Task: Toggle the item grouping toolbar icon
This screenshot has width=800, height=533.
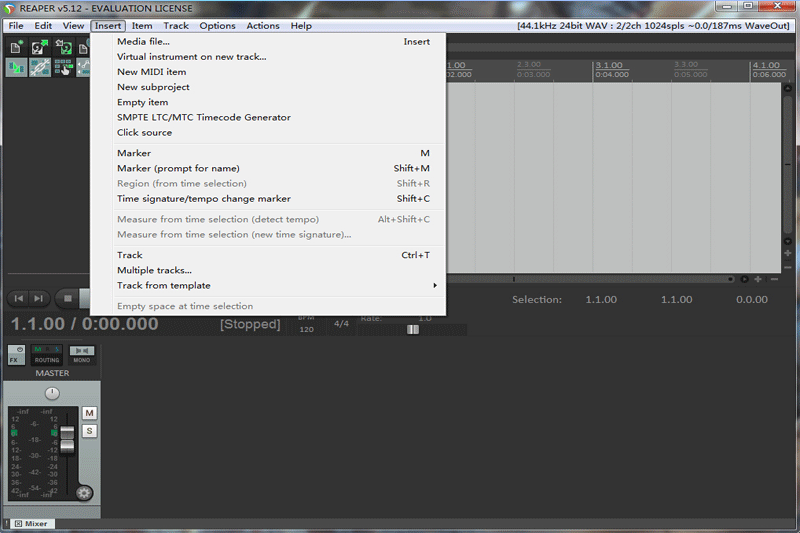Action: click(40, 68)
